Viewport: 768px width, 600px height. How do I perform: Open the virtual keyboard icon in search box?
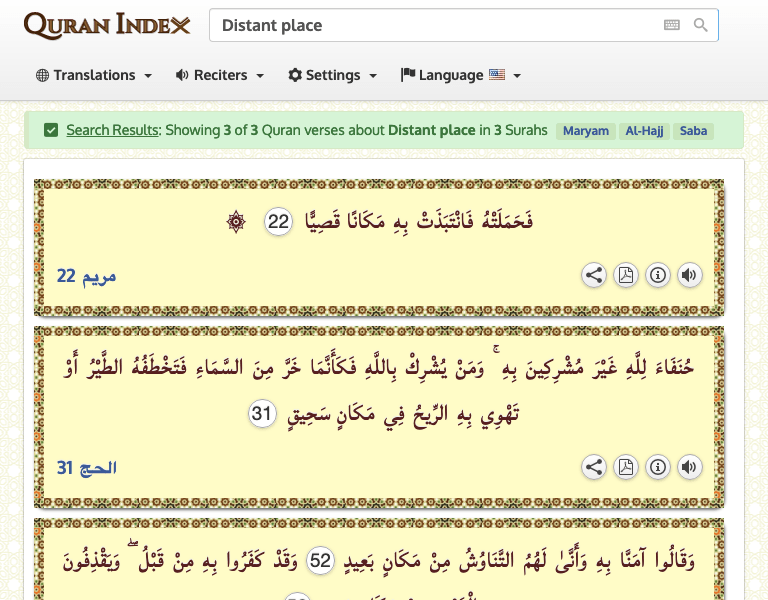[x=672, y=25]
